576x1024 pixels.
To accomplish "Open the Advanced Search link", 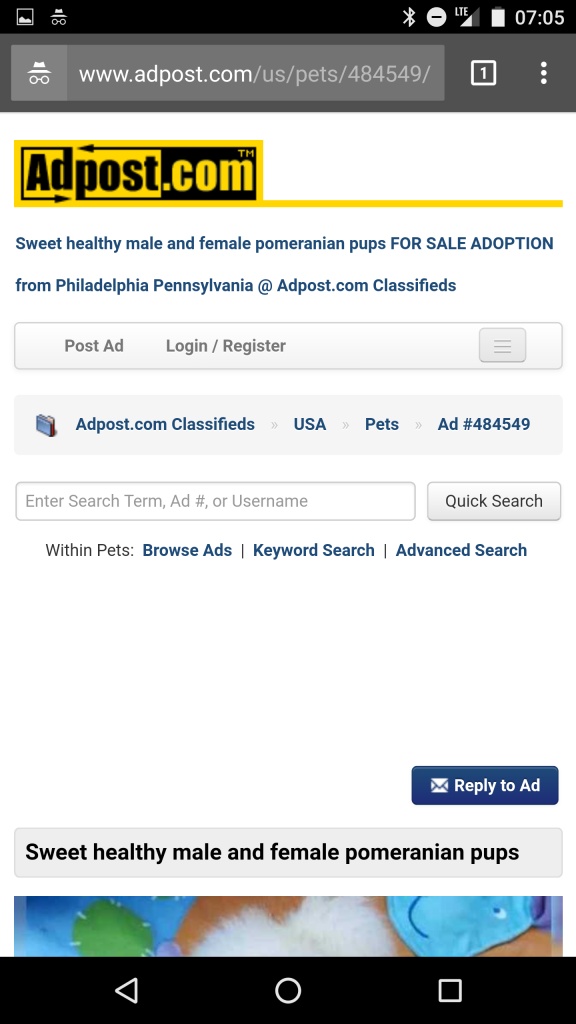I will click(461, 551).
